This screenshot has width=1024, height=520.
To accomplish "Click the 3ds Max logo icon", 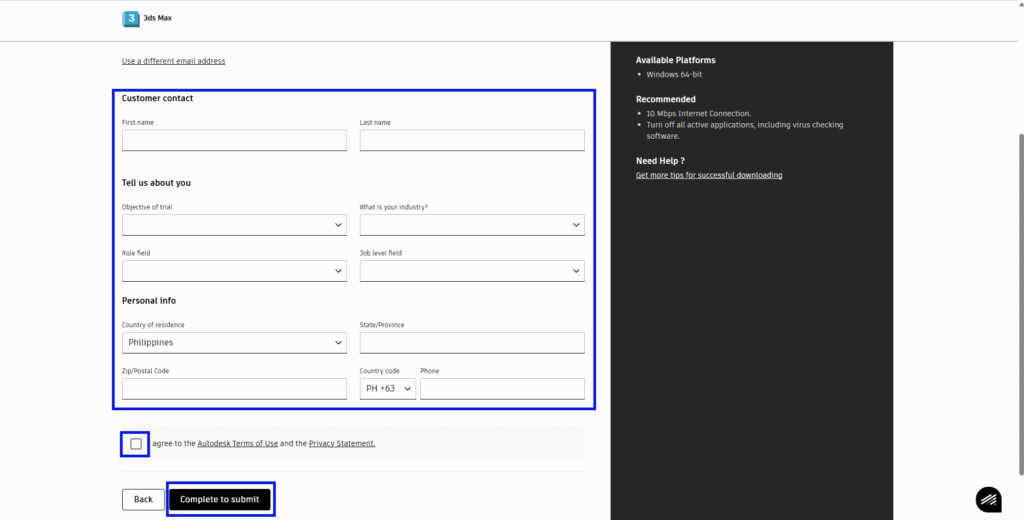I will (130, 19).
